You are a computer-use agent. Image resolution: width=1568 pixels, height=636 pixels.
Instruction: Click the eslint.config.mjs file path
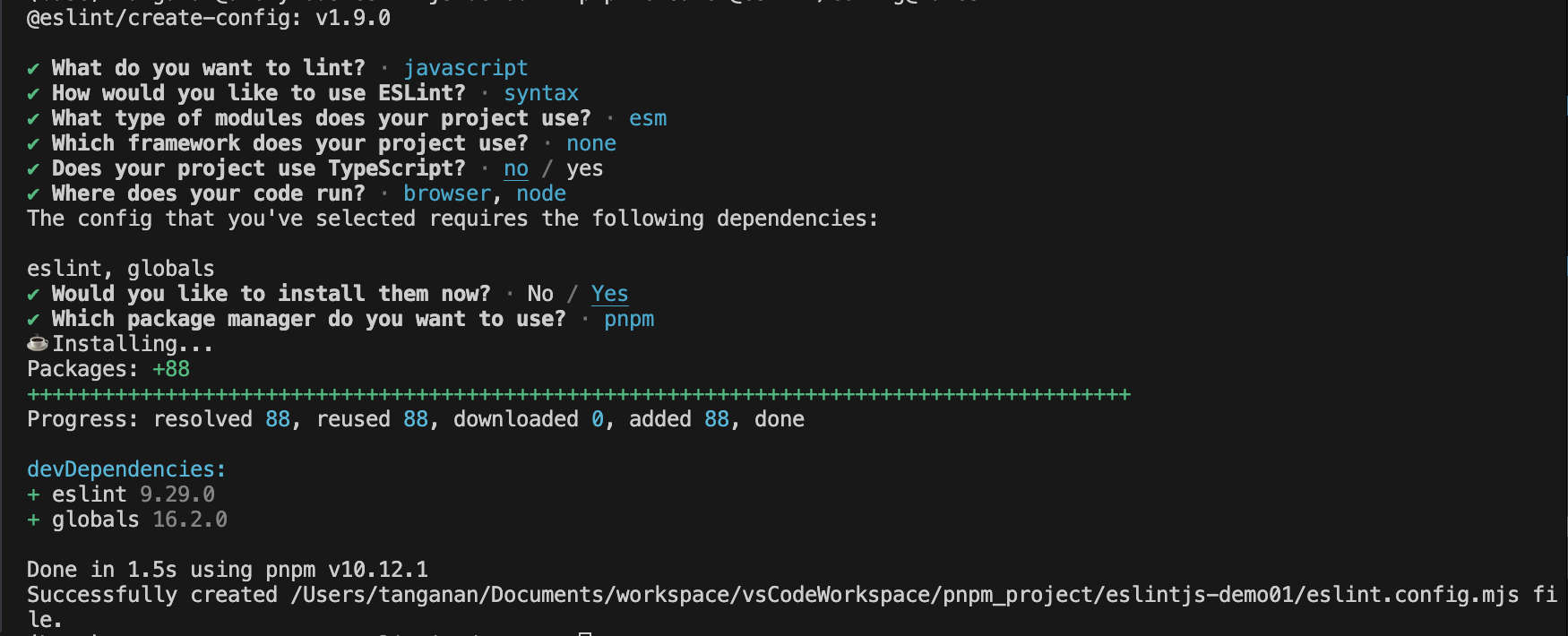[x=905, y=595]
